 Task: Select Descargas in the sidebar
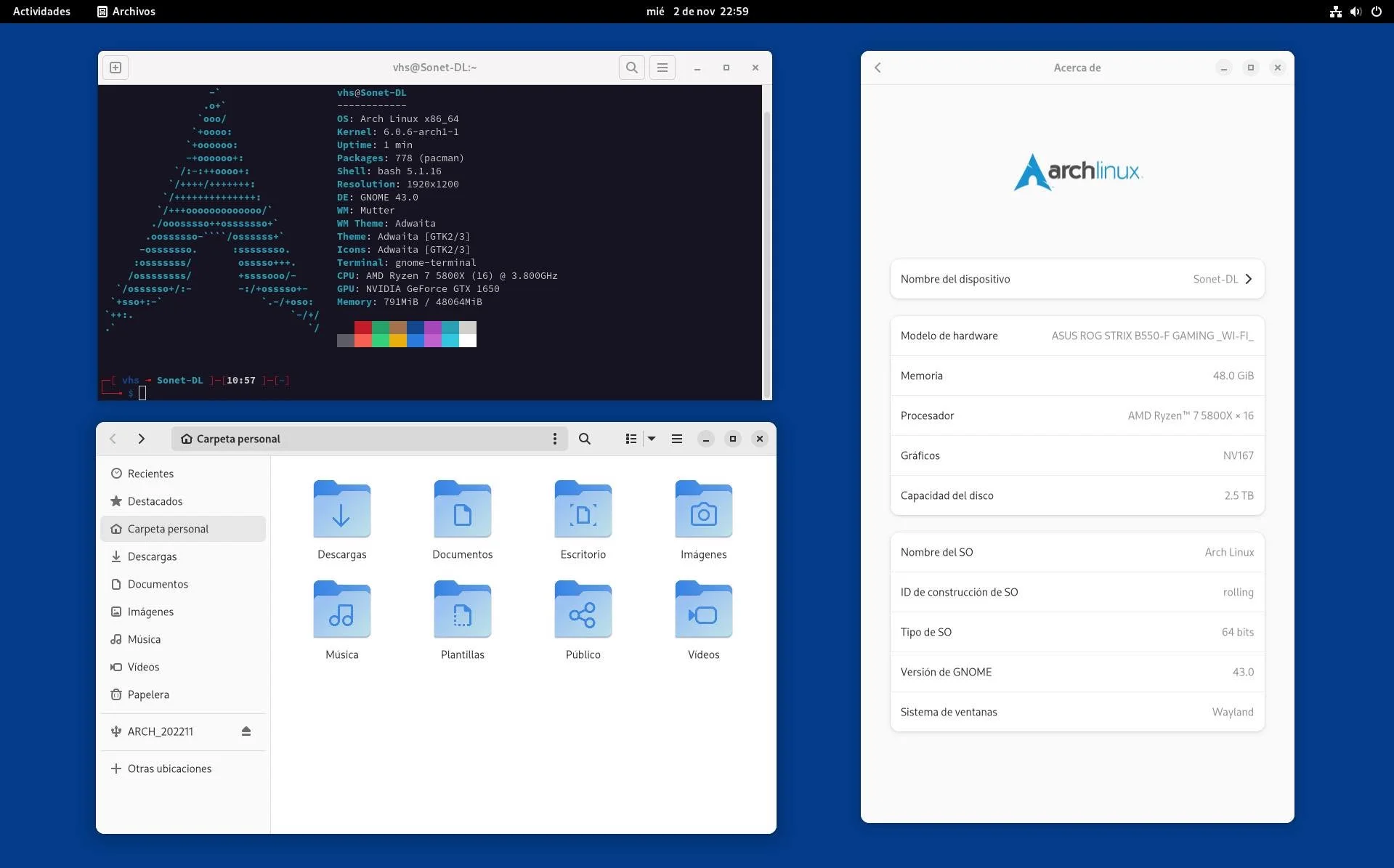(183, 556)
